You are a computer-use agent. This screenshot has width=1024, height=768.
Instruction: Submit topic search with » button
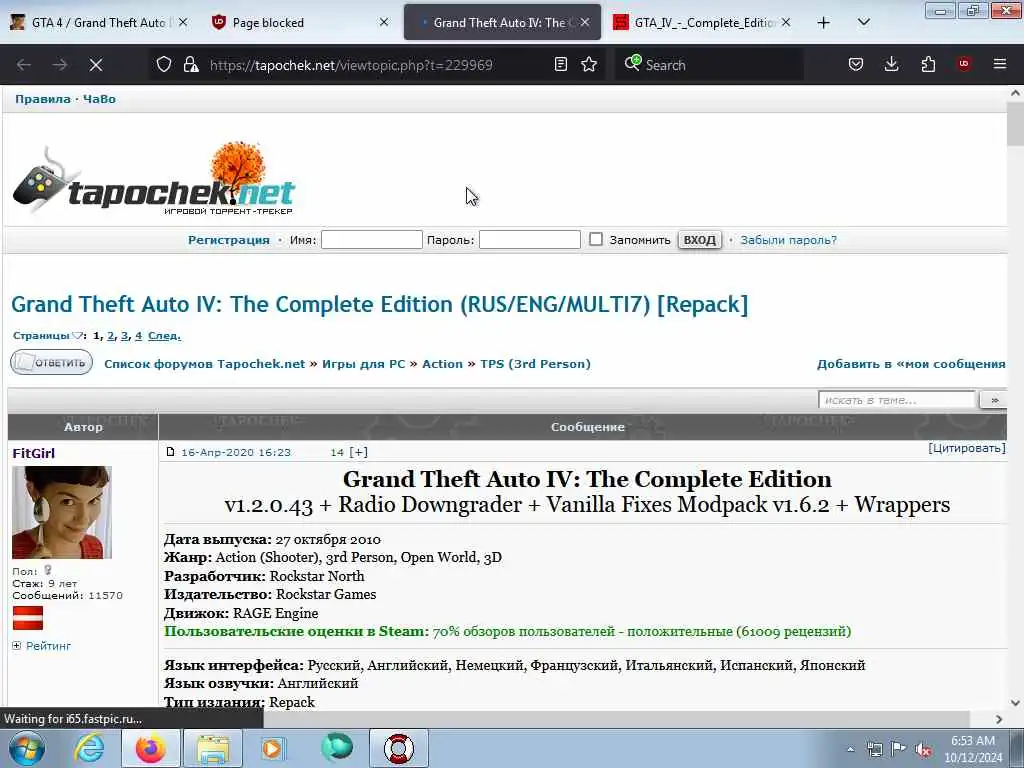click(x=993, y=400)
